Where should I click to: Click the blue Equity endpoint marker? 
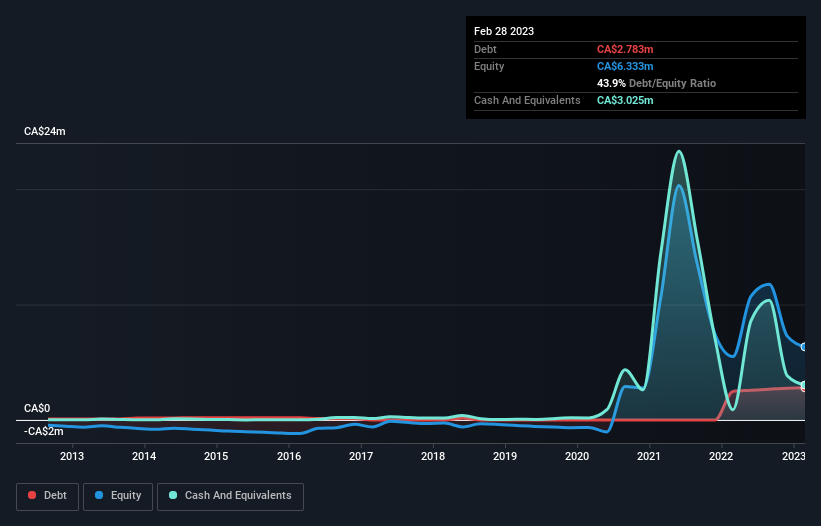pyautogui.click(x=804, y=346)
